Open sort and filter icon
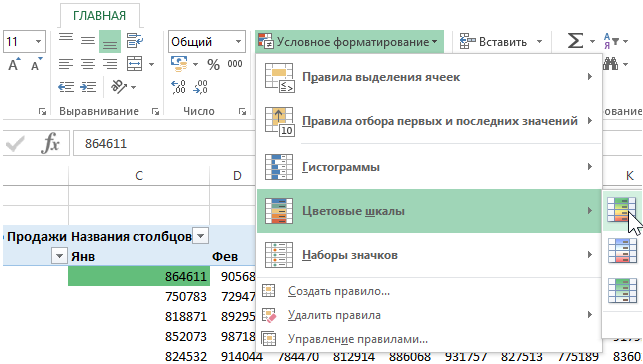The image size is (643, 364). click(611, 41)
